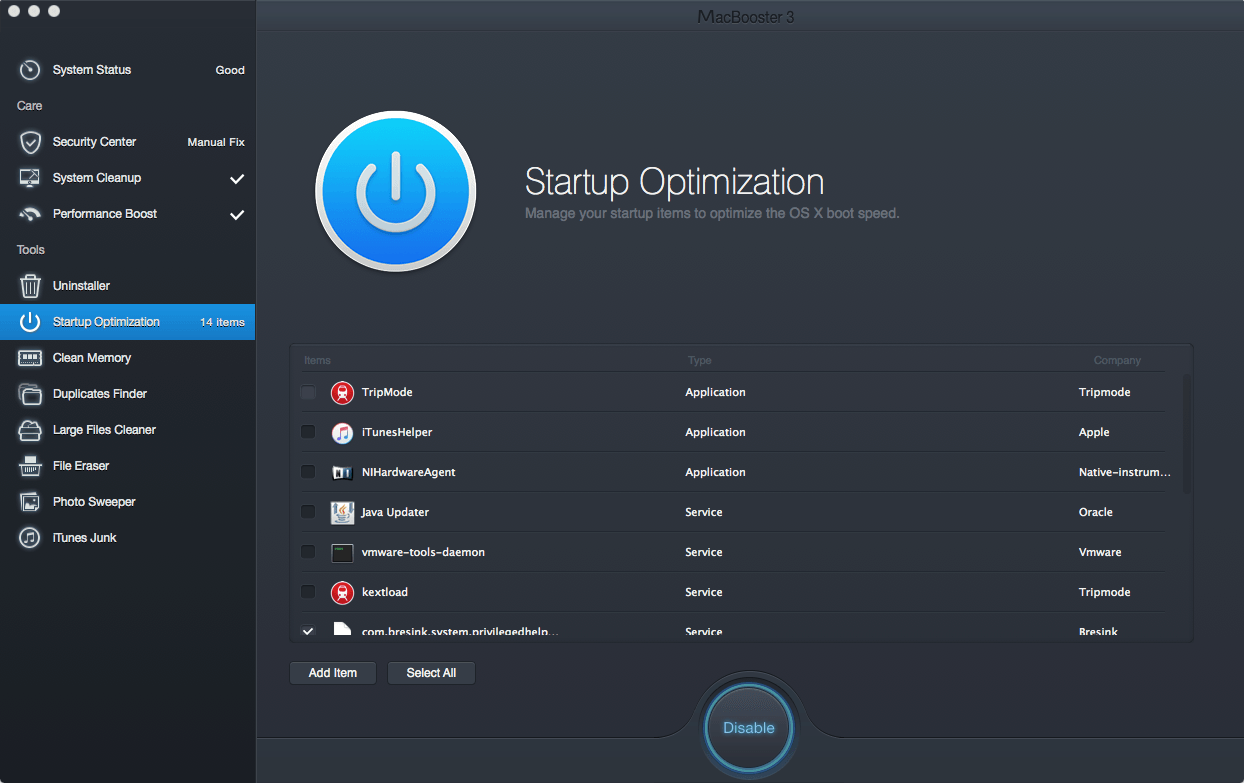This screenshot has width=1244, height=783.
Task: Click the Add Item button
Action: [333, 673]
